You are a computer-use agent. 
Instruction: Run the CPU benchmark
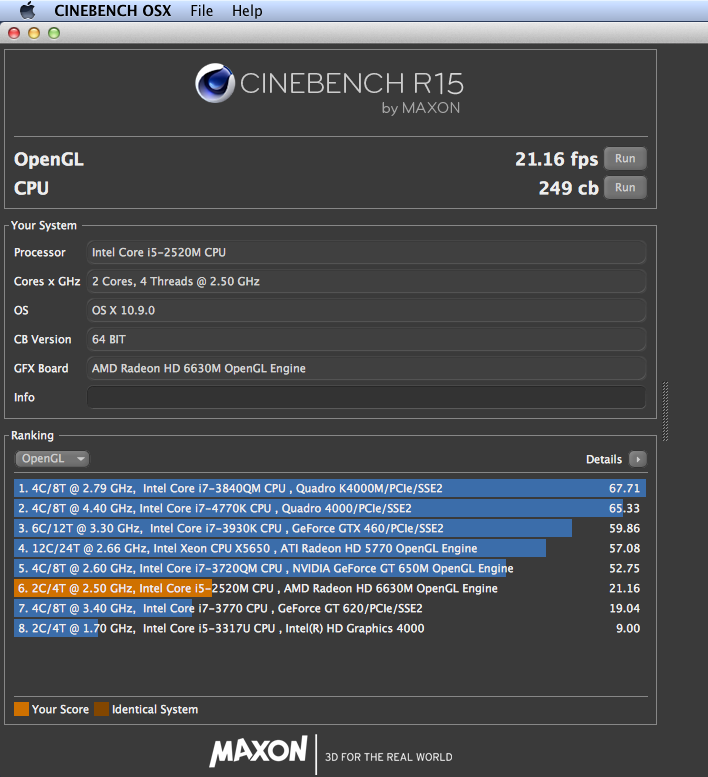[x=625, y=187]
